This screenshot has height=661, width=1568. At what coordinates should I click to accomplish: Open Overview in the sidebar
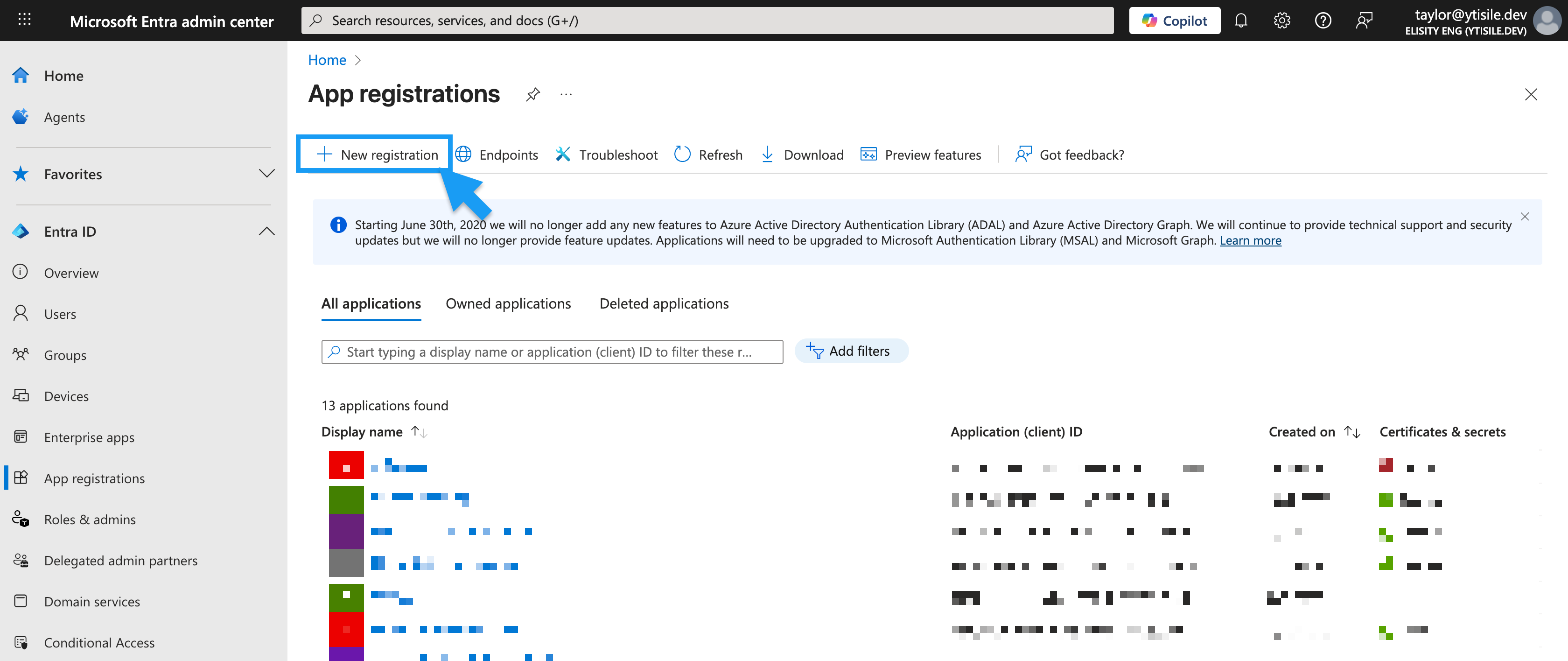pos(70,273)
